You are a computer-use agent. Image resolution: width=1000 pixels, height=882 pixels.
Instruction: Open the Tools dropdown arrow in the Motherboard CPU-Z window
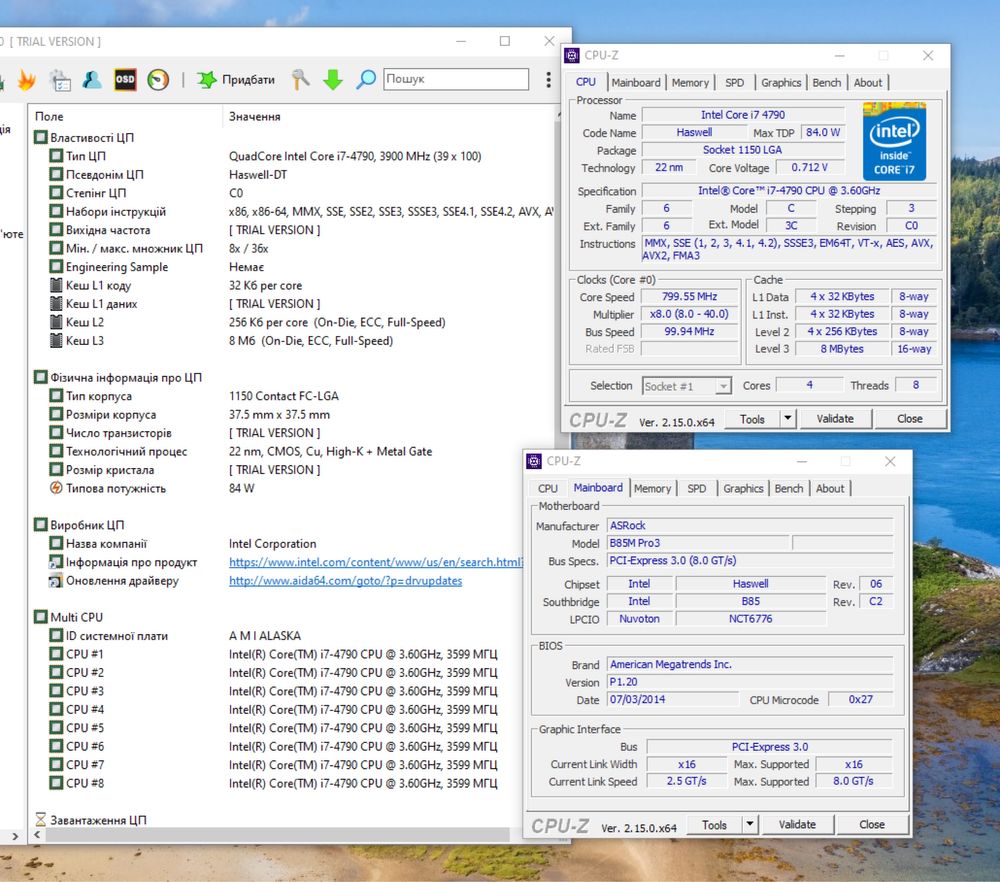coord(750,824)
